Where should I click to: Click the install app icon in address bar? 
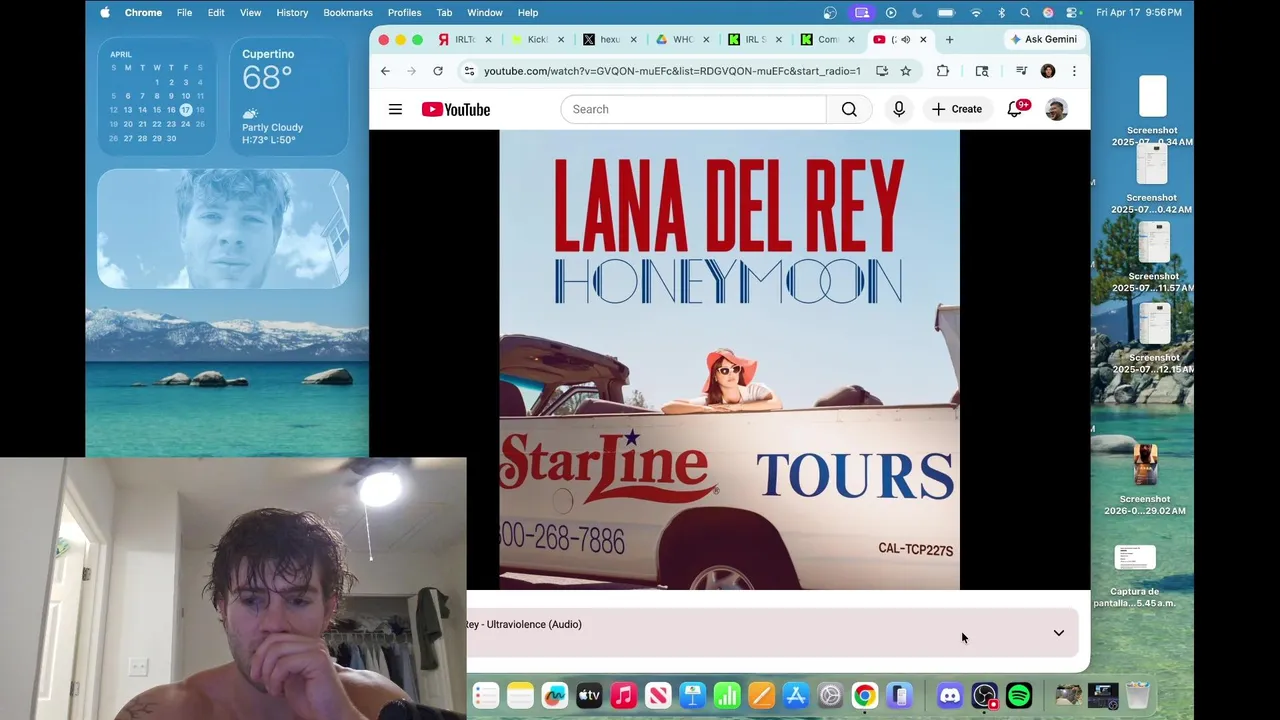pyautogui.click(x=882, y=71)
